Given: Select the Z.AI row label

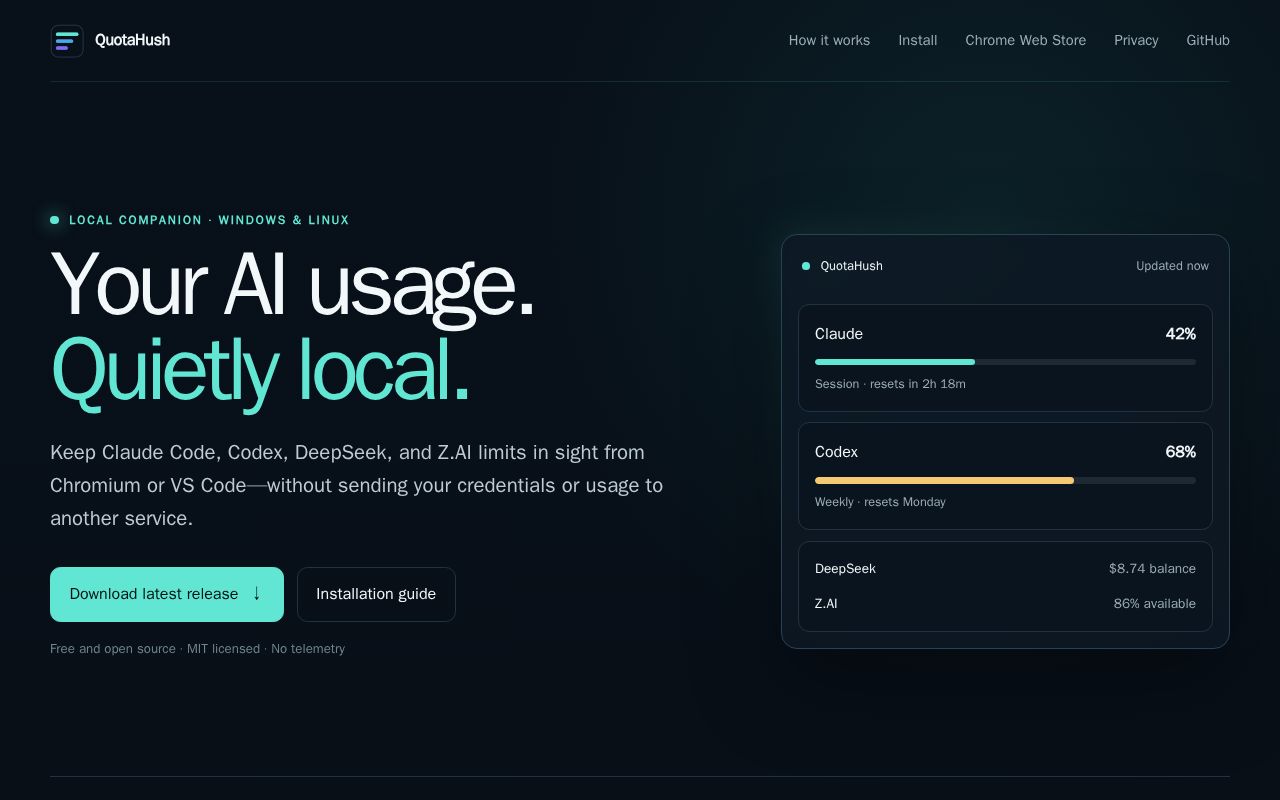Looking at the screenshot, I should pos(826,604).
